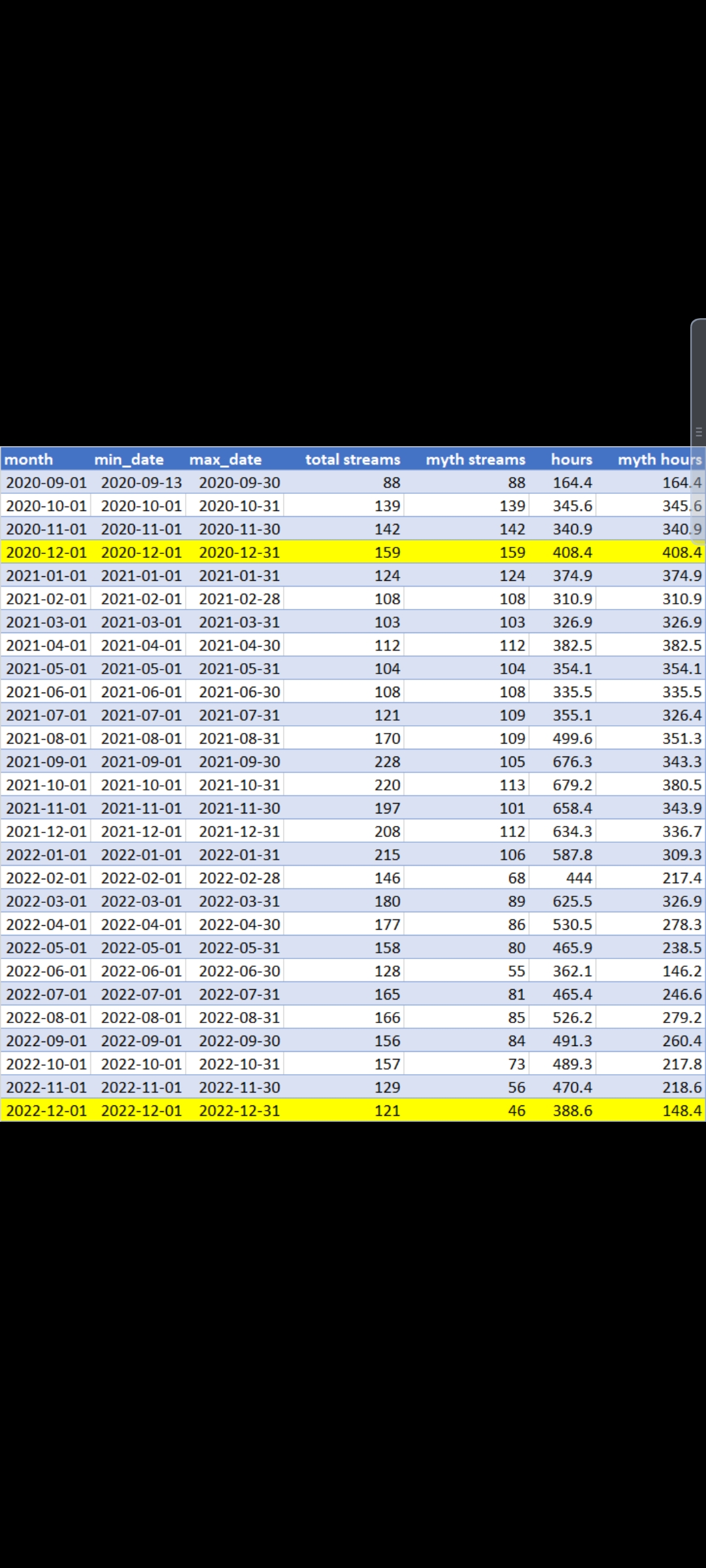Click myth streams "124" in 2021-01 row
The image size is (706, 1568).
pos(513,576)
